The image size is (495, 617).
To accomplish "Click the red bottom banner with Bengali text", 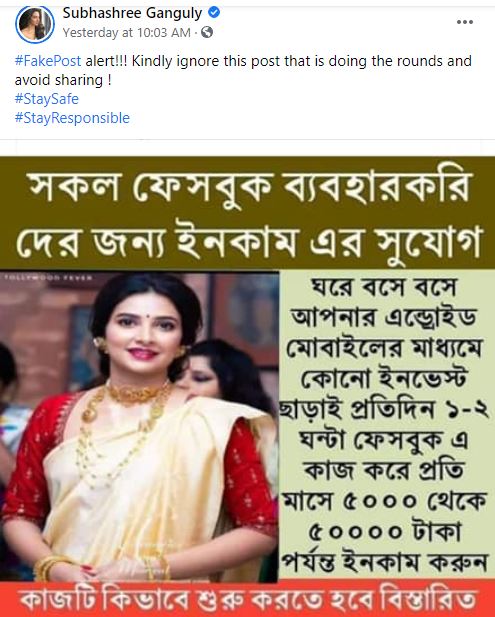I will (x=248, y=599).
